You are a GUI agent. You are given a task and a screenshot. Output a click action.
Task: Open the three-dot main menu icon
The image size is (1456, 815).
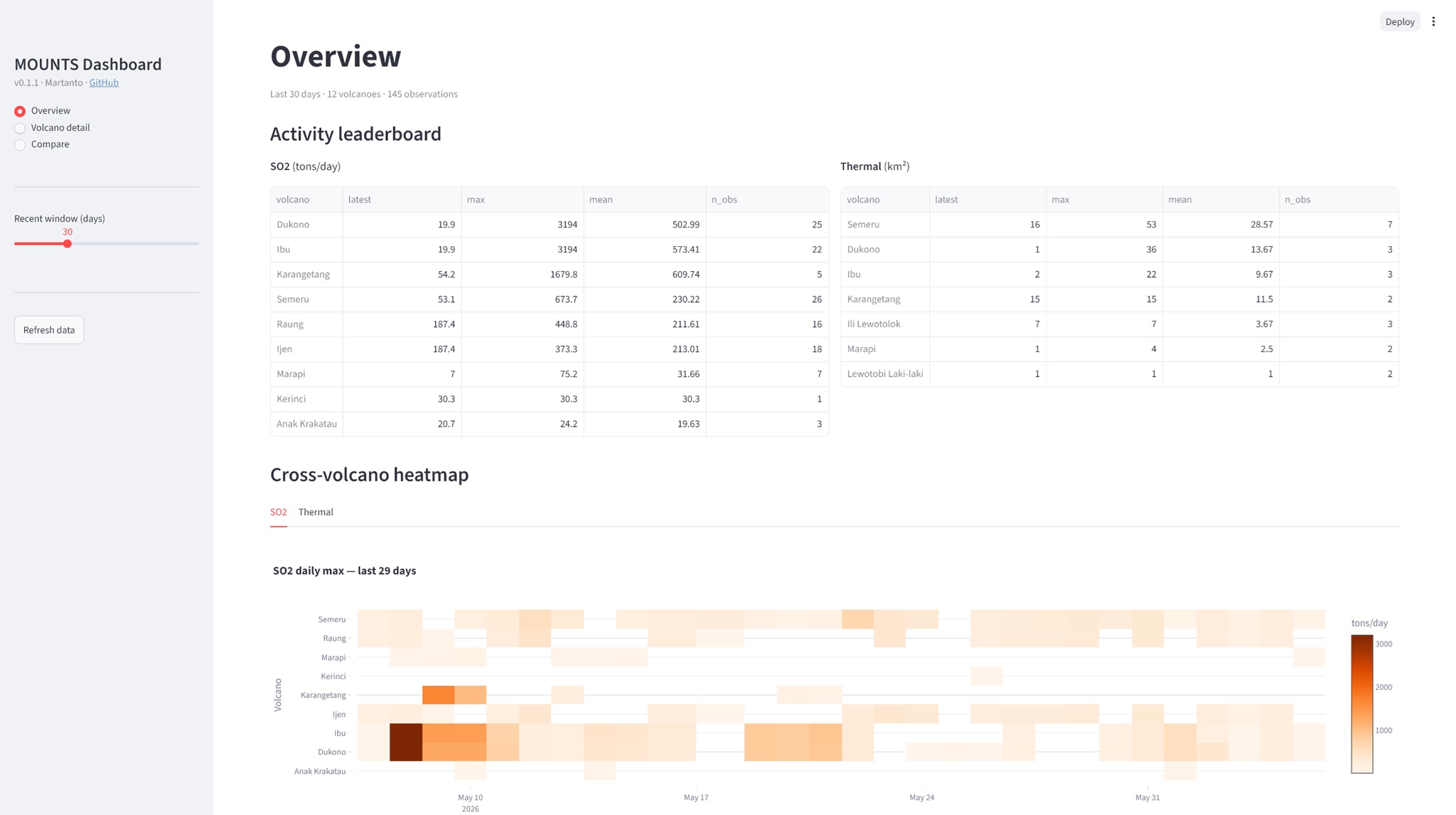1433,21
